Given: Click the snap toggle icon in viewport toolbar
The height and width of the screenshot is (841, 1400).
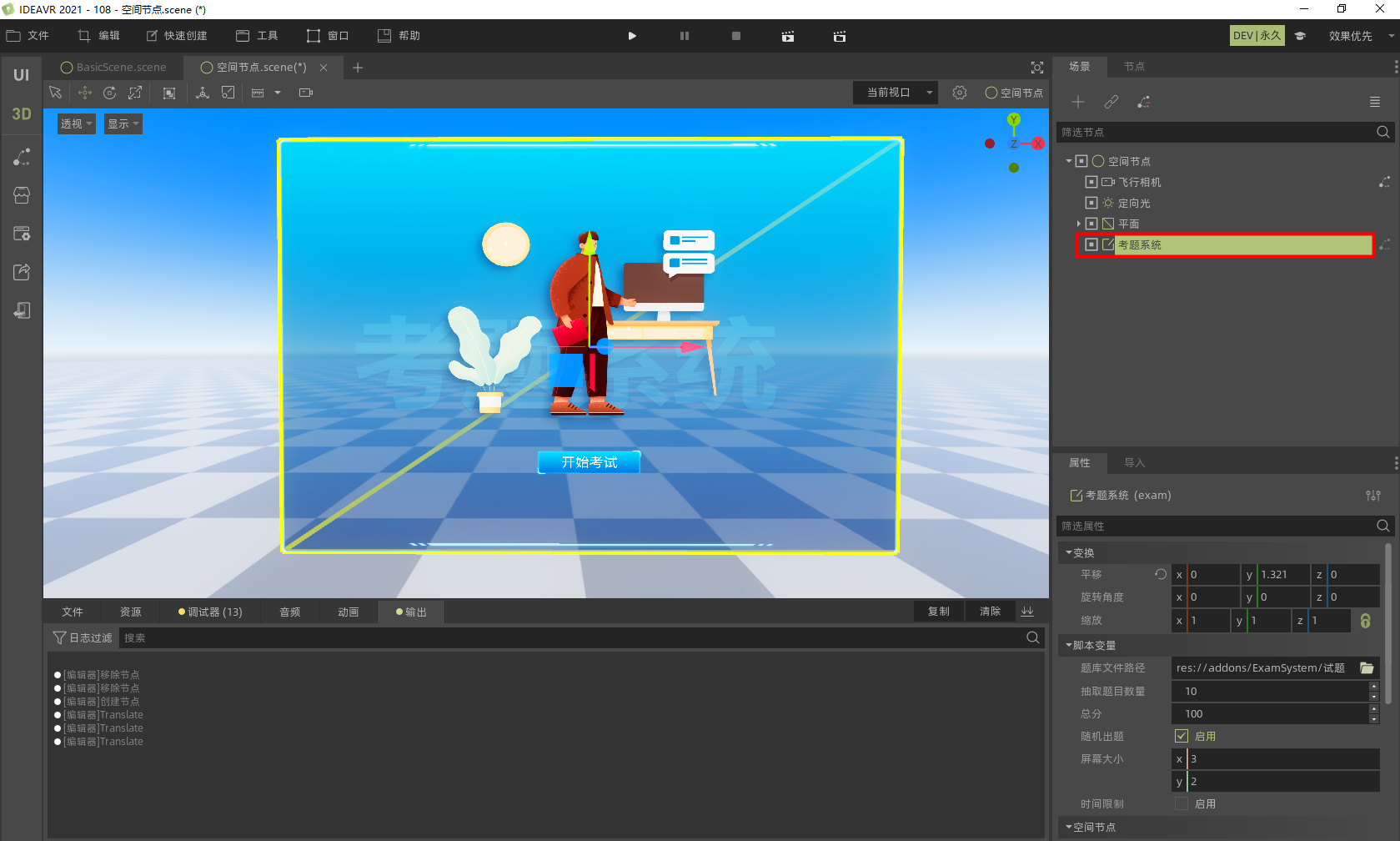Looking at the screenshot, I should pos(228,93).
